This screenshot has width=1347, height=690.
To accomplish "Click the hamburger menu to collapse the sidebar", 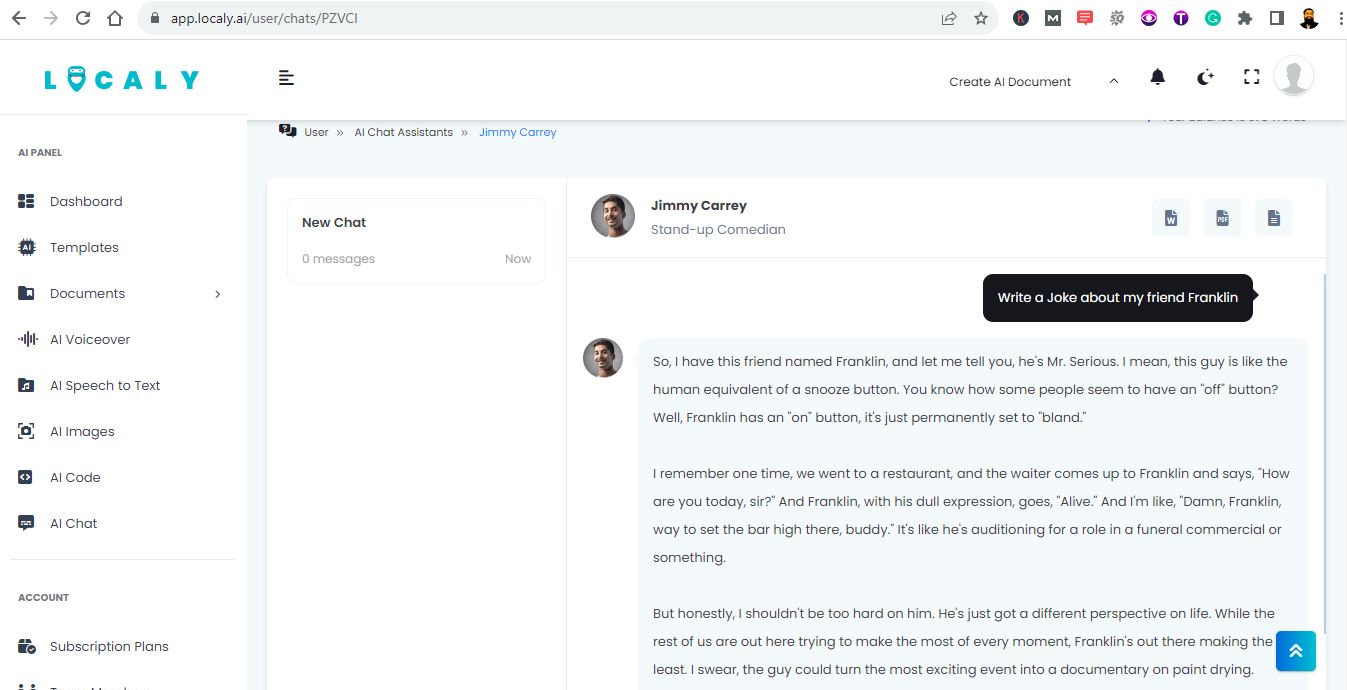I will tap(286, 78).
